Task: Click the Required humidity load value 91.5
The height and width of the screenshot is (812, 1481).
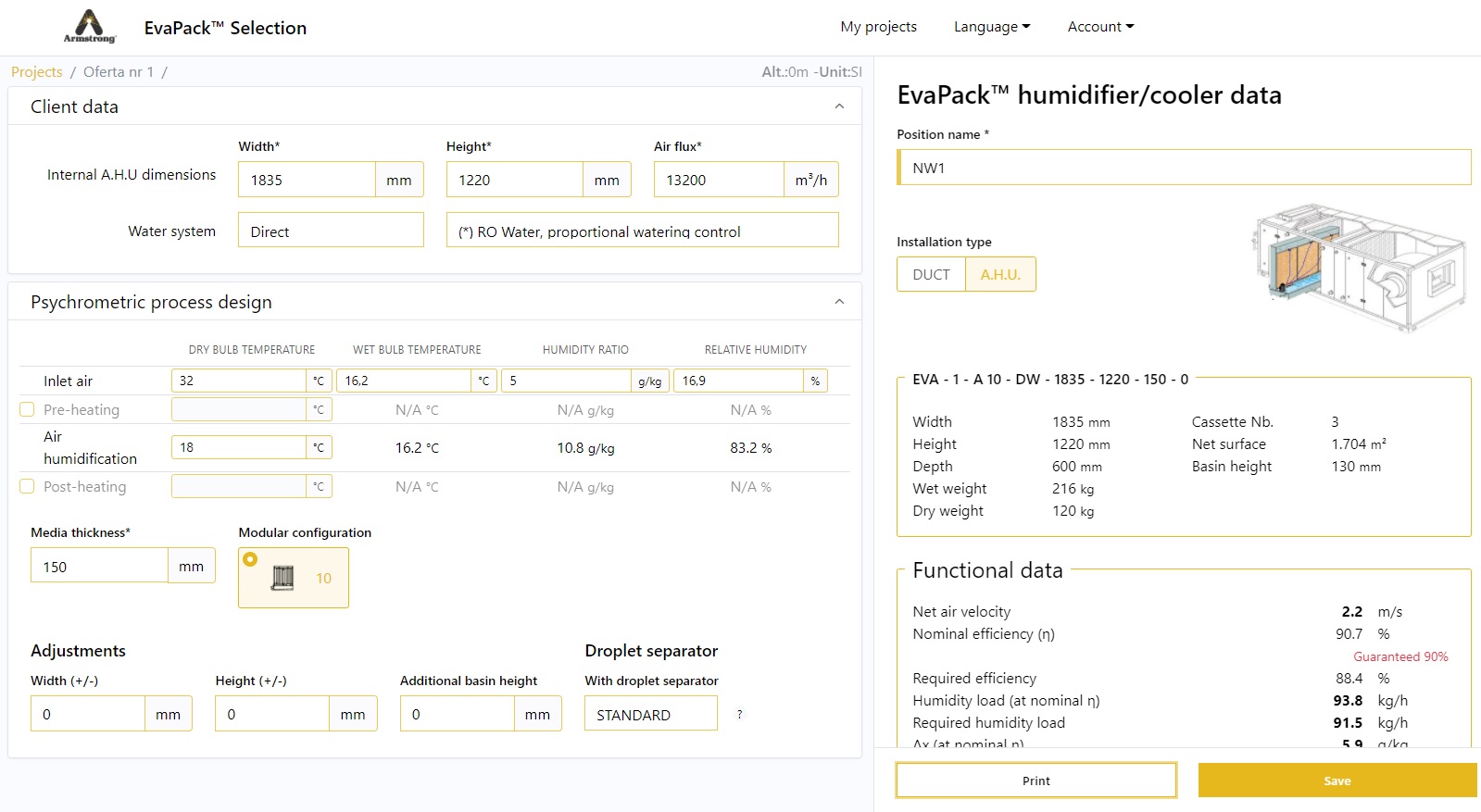Action: [1348, 723]
